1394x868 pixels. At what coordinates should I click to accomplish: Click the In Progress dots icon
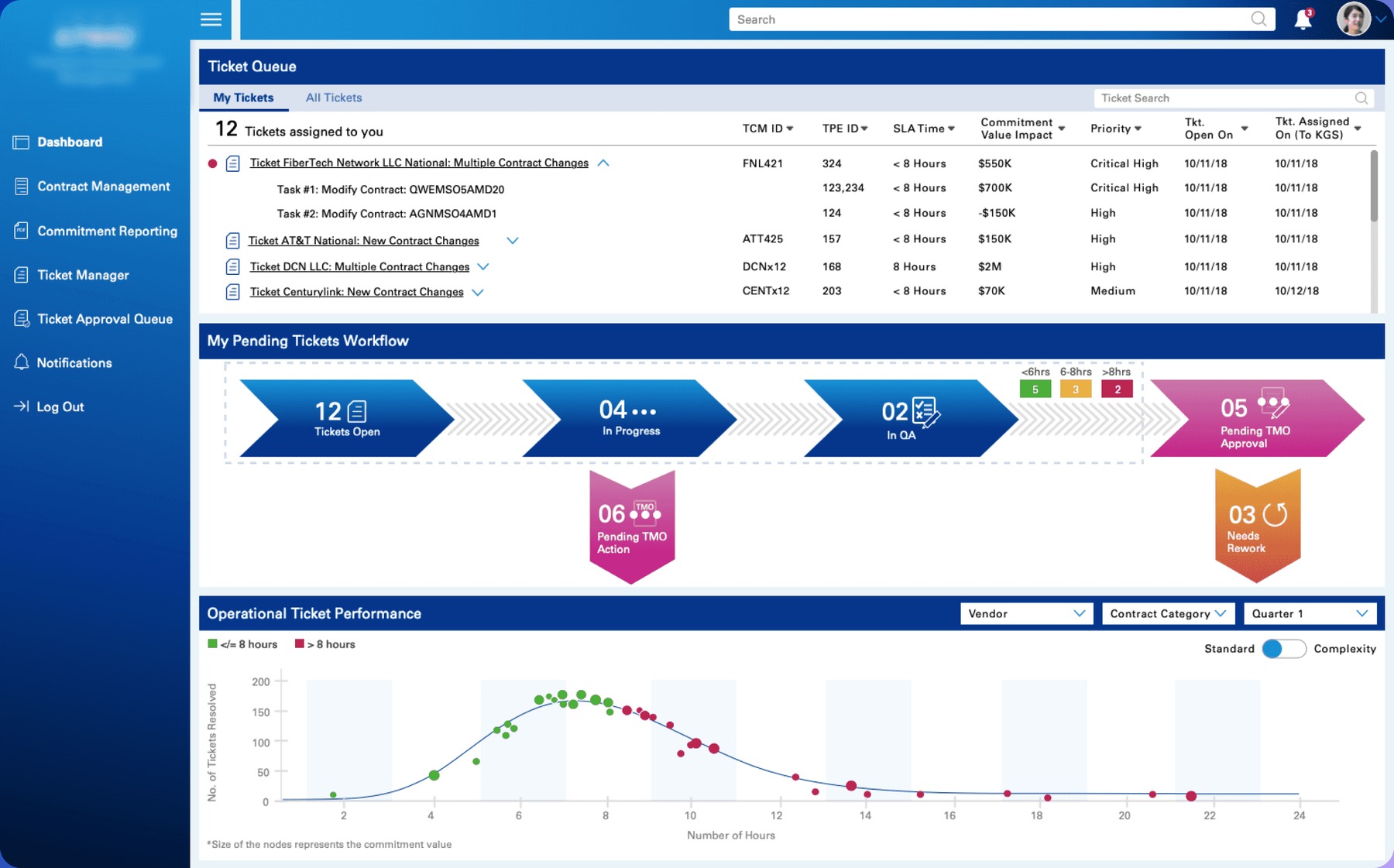coord(644,412)
